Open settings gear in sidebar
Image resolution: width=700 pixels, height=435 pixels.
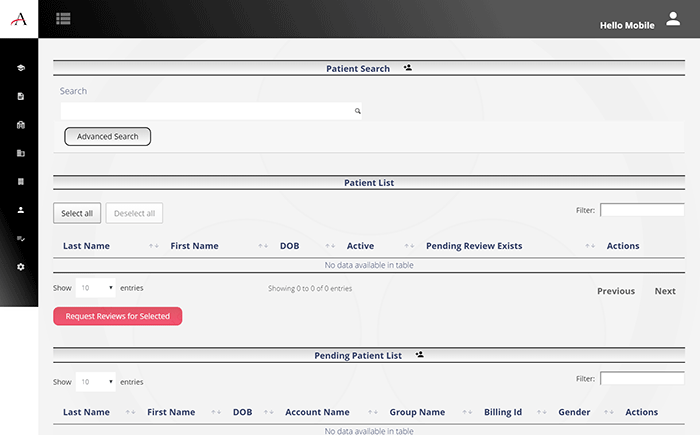coord(20,267)
